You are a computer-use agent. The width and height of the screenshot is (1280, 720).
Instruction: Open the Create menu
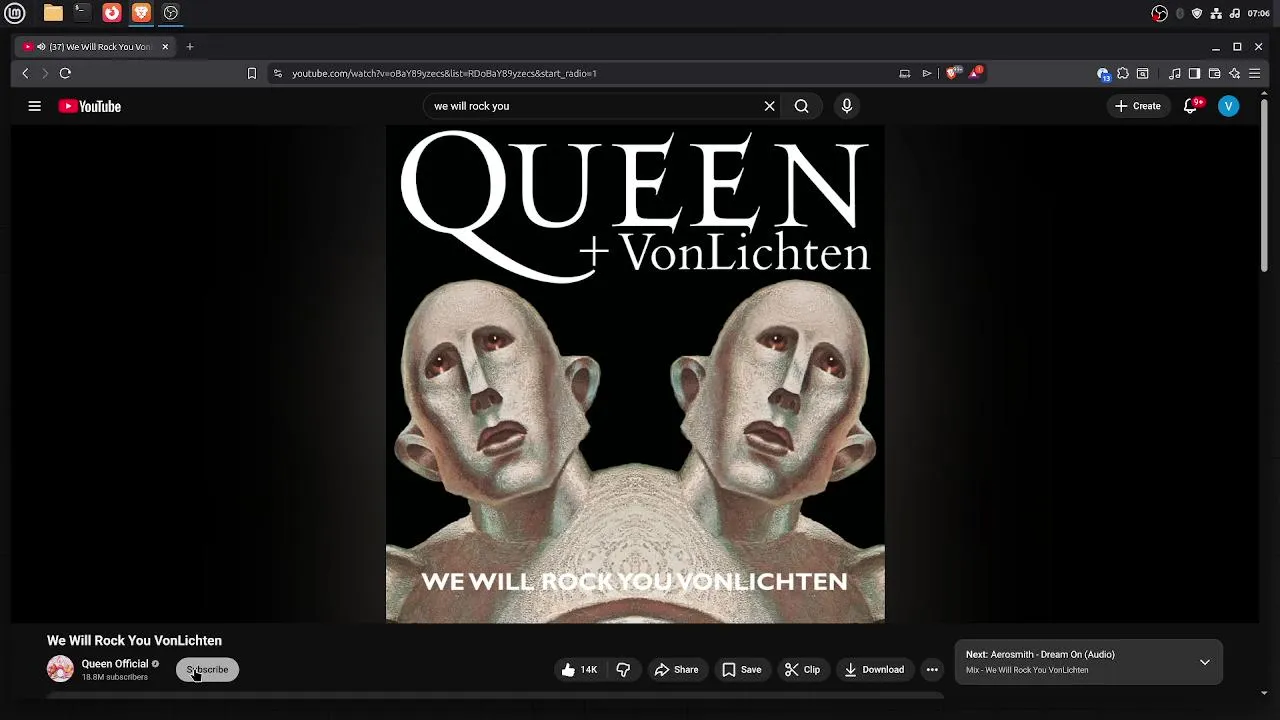pos(1138,106)
